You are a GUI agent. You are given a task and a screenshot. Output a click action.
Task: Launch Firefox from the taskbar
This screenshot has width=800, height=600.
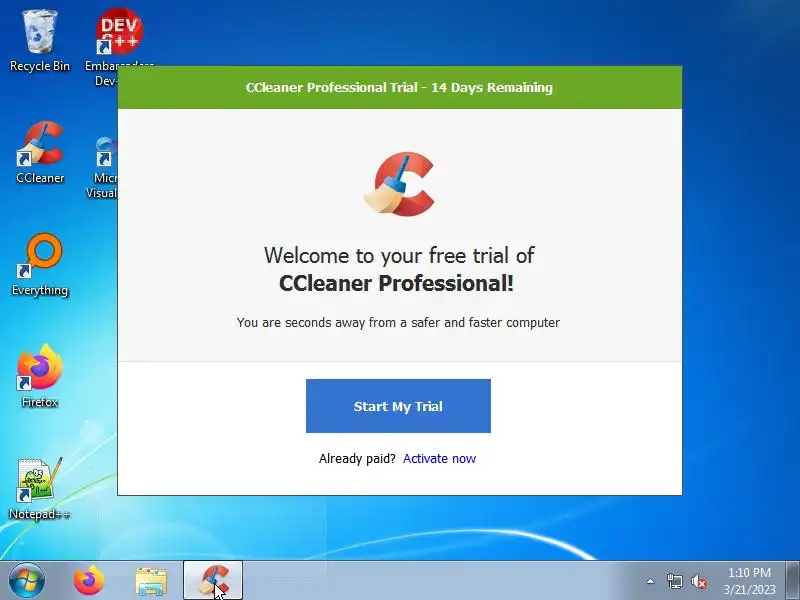89,581
